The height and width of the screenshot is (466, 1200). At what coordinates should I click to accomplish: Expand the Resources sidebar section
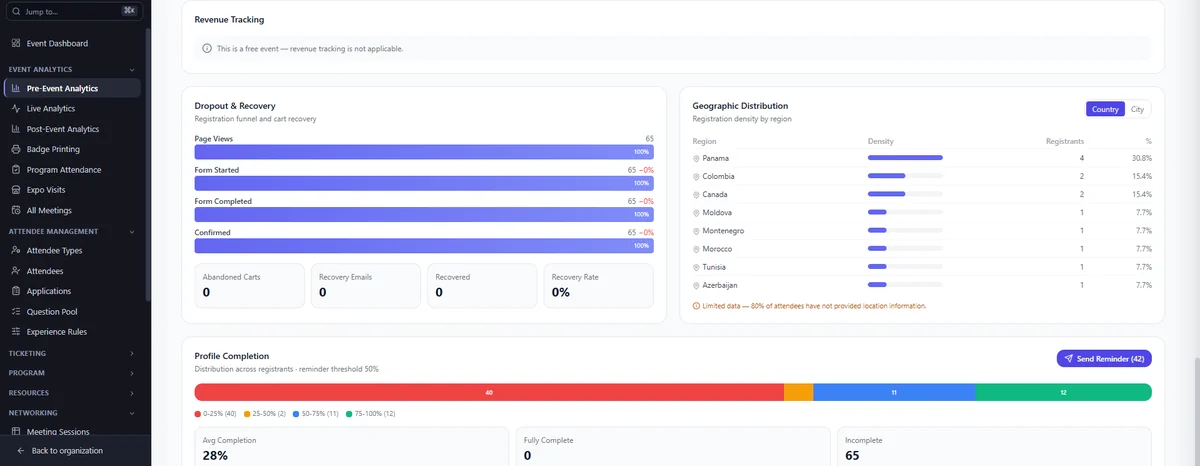coord(132,393)
